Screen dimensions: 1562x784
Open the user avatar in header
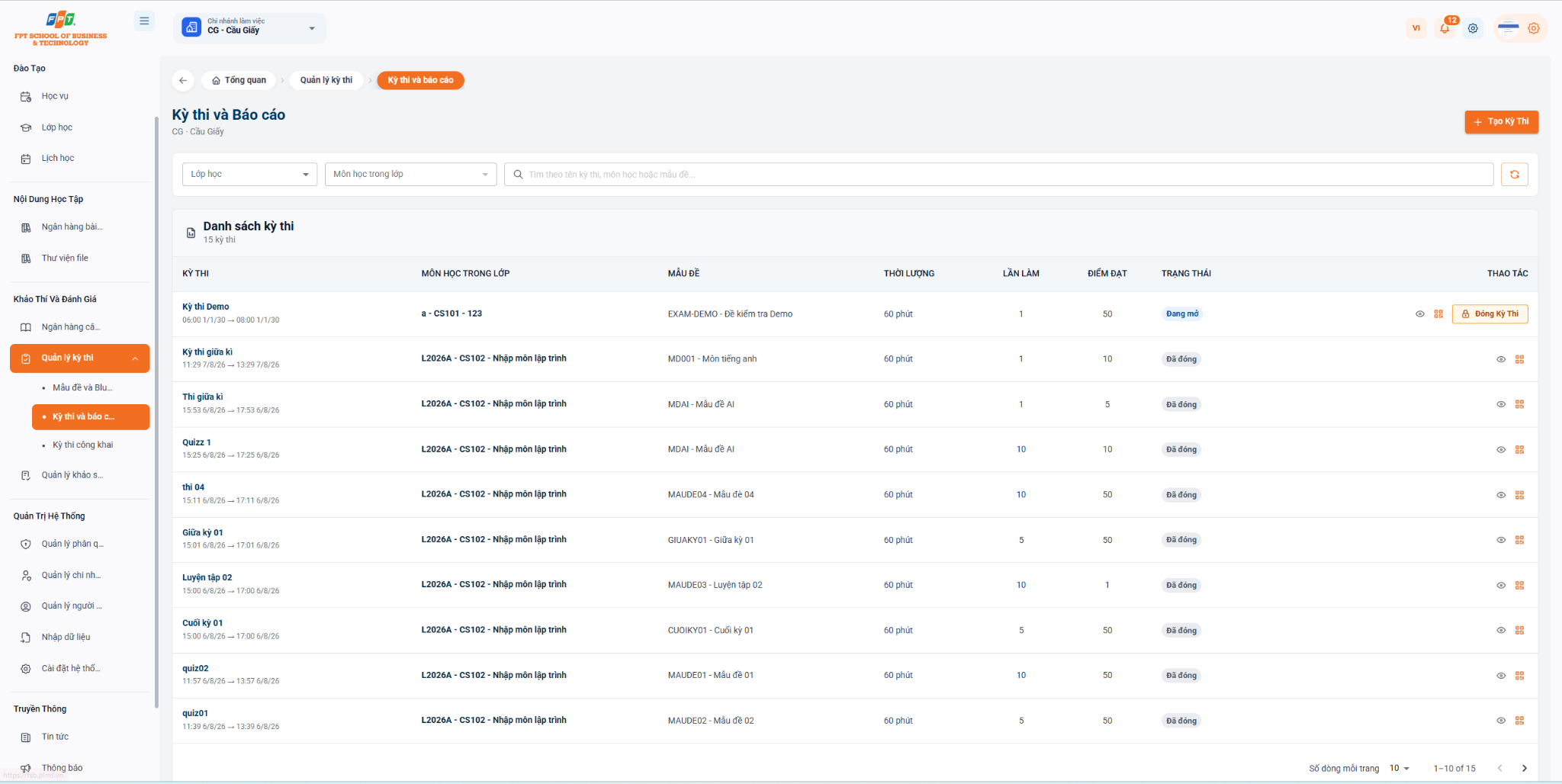tap(1509, 28)
